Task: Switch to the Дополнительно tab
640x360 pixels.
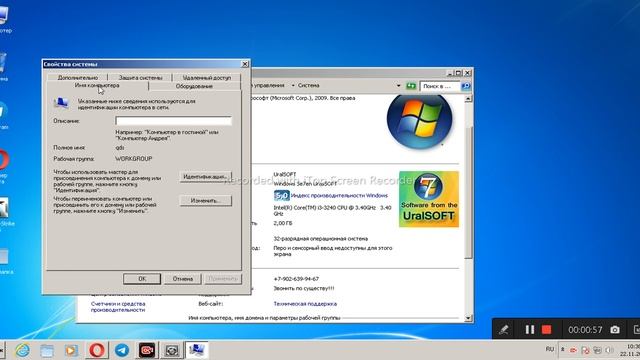Action: pos(78,77)
